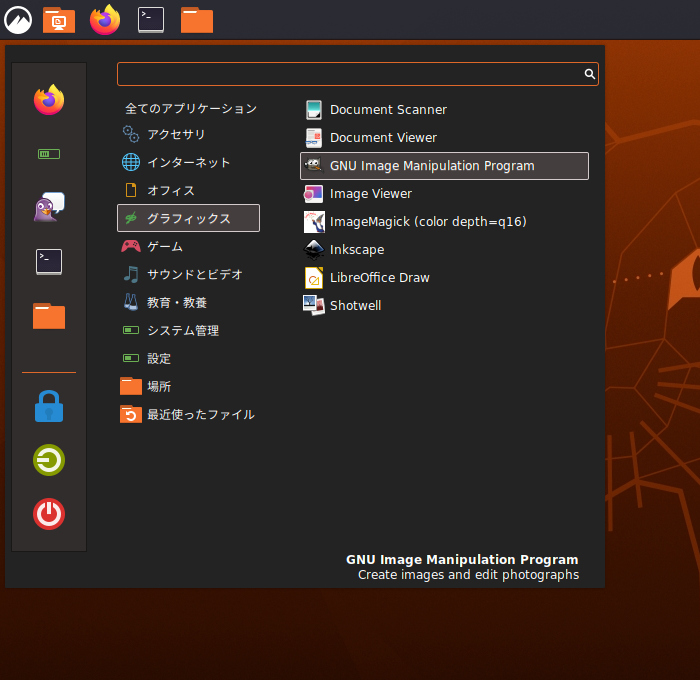
Task: Open the システム管理 category
Action: [x=188, y=330]
